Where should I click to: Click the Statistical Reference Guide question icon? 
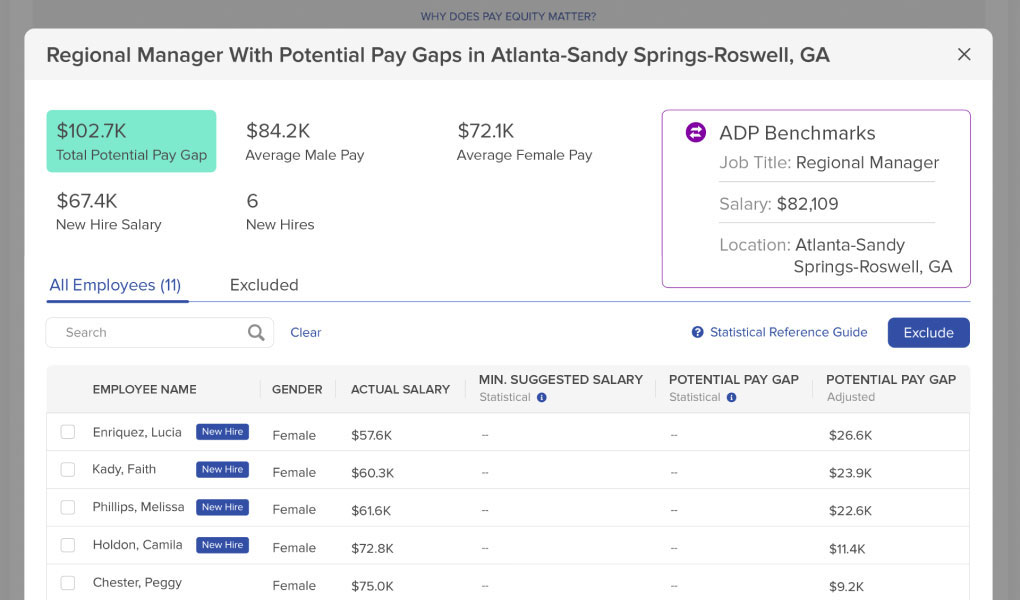point(697,333)
